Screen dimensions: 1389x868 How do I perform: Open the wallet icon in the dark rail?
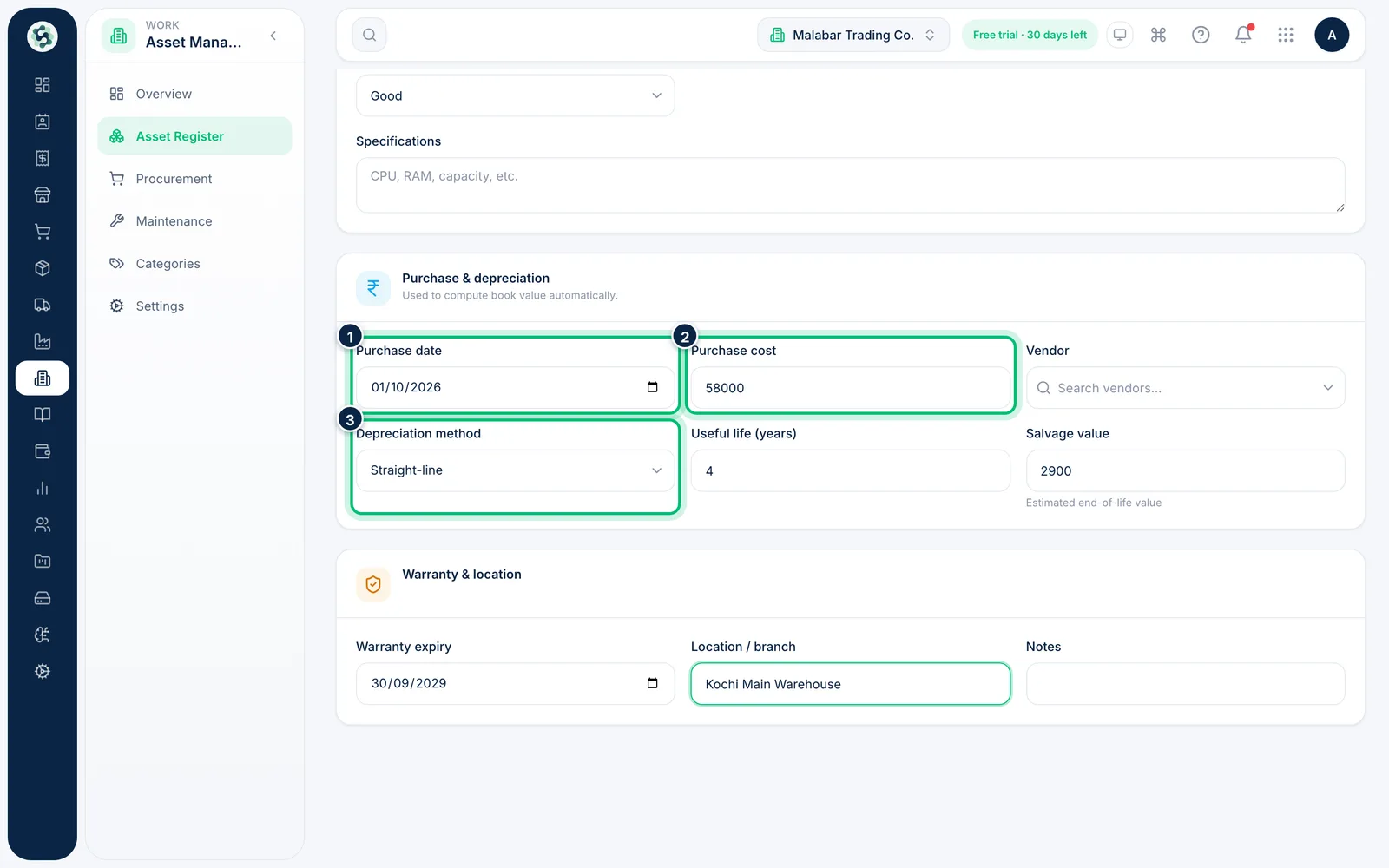42,451
